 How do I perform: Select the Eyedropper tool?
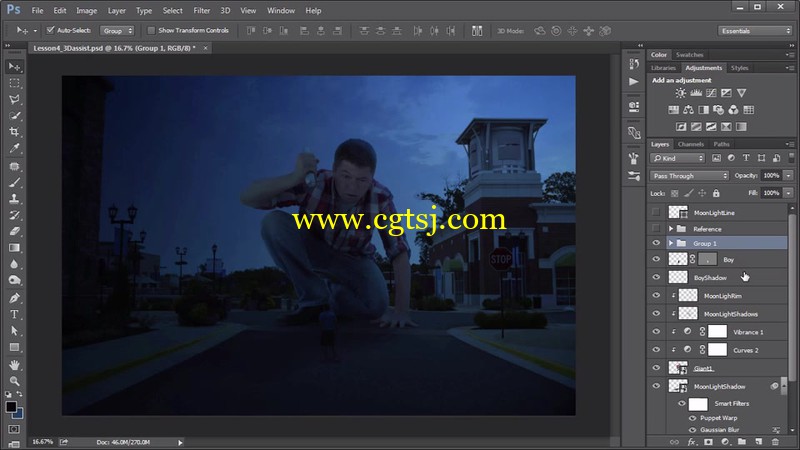(14, 148)
